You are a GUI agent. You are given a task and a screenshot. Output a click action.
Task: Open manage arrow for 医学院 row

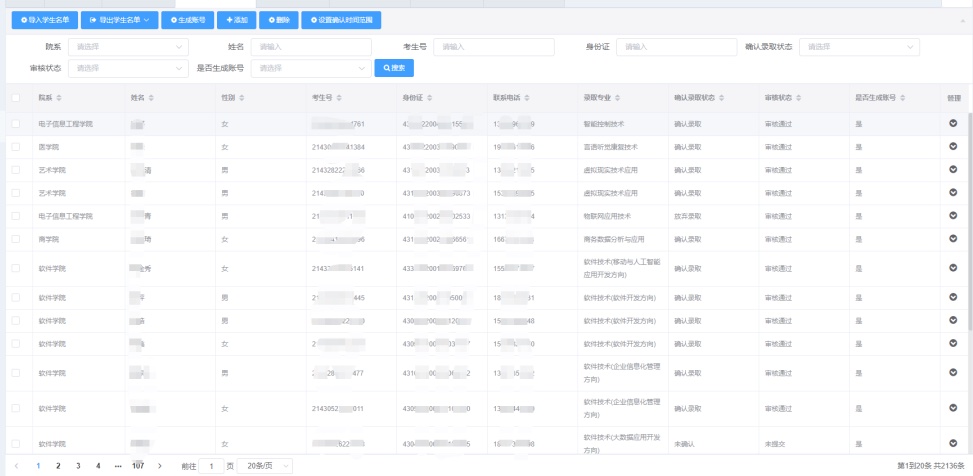coord(953,146)
